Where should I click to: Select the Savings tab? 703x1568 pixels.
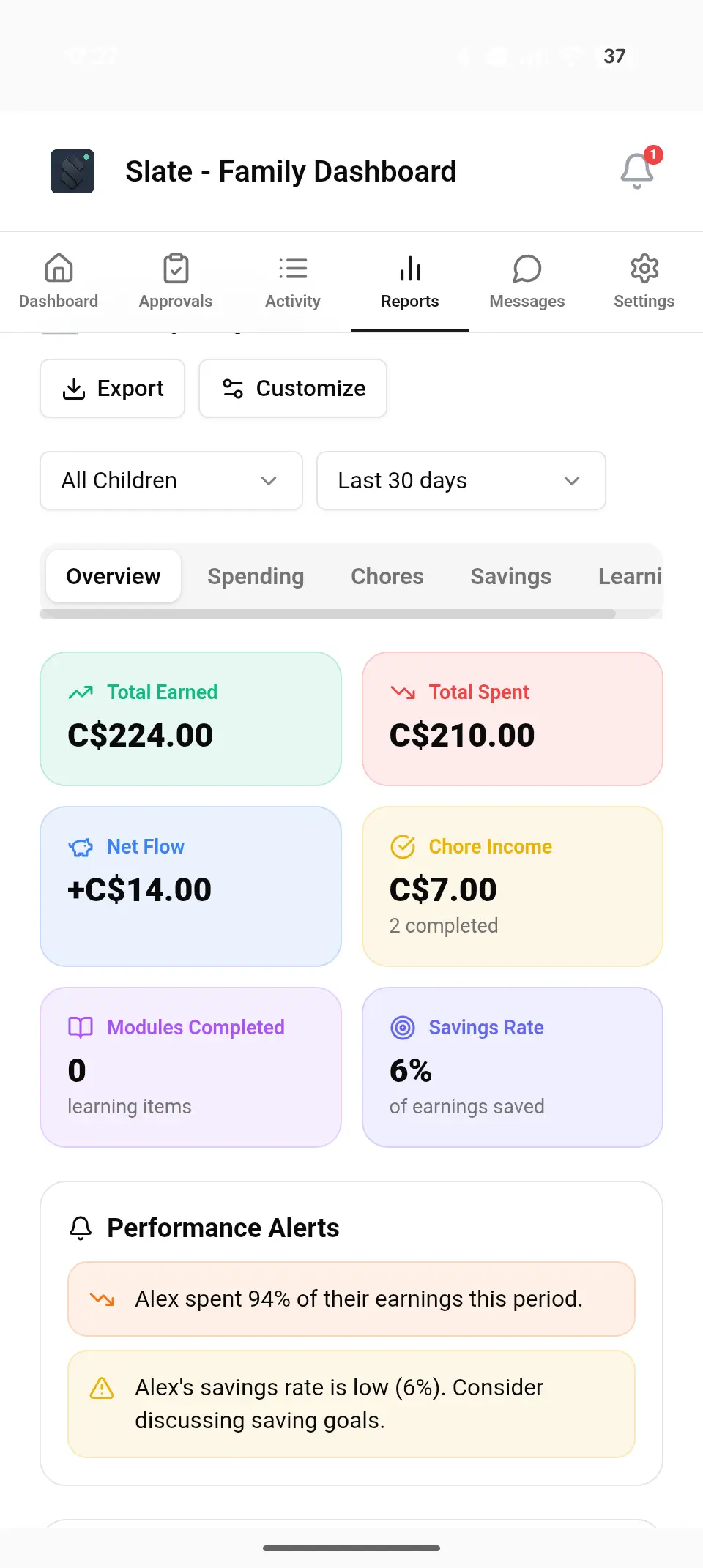(510, 576)
